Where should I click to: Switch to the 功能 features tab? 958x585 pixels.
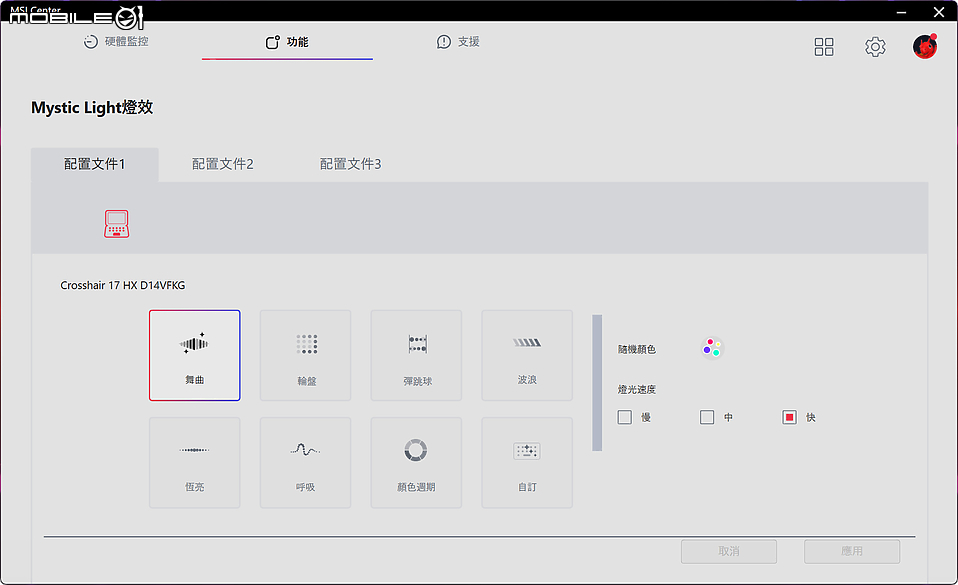click(x=287, y=42)
